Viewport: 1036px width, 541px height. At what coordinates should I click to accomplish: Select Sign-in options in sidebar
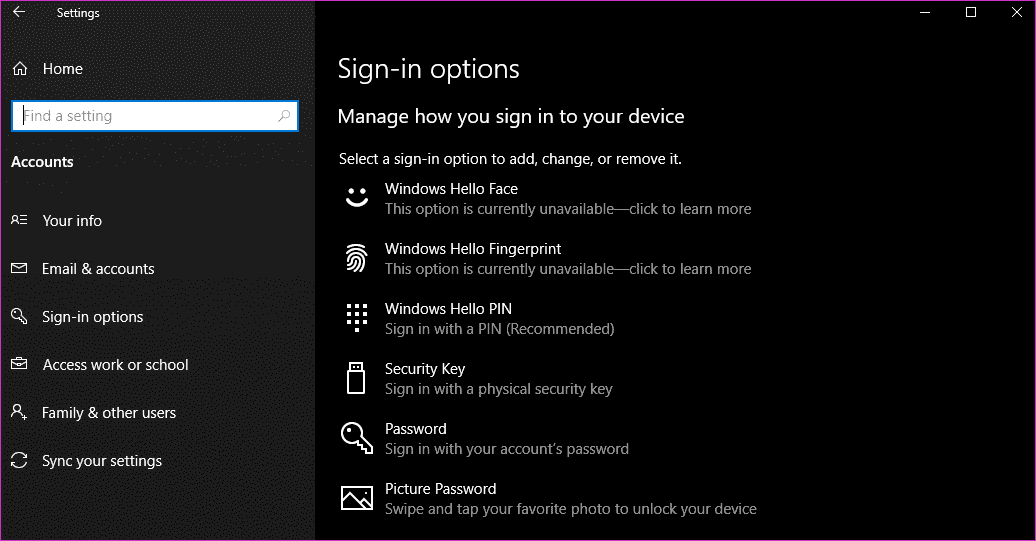coord(92,317)
